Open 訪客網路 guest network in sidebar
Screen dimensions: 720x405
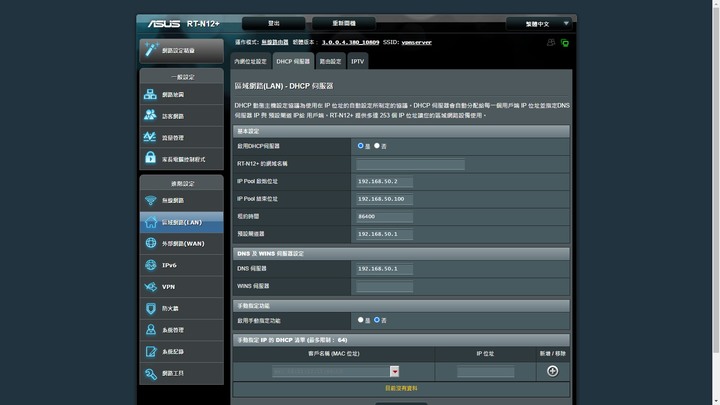click(181, 116)
